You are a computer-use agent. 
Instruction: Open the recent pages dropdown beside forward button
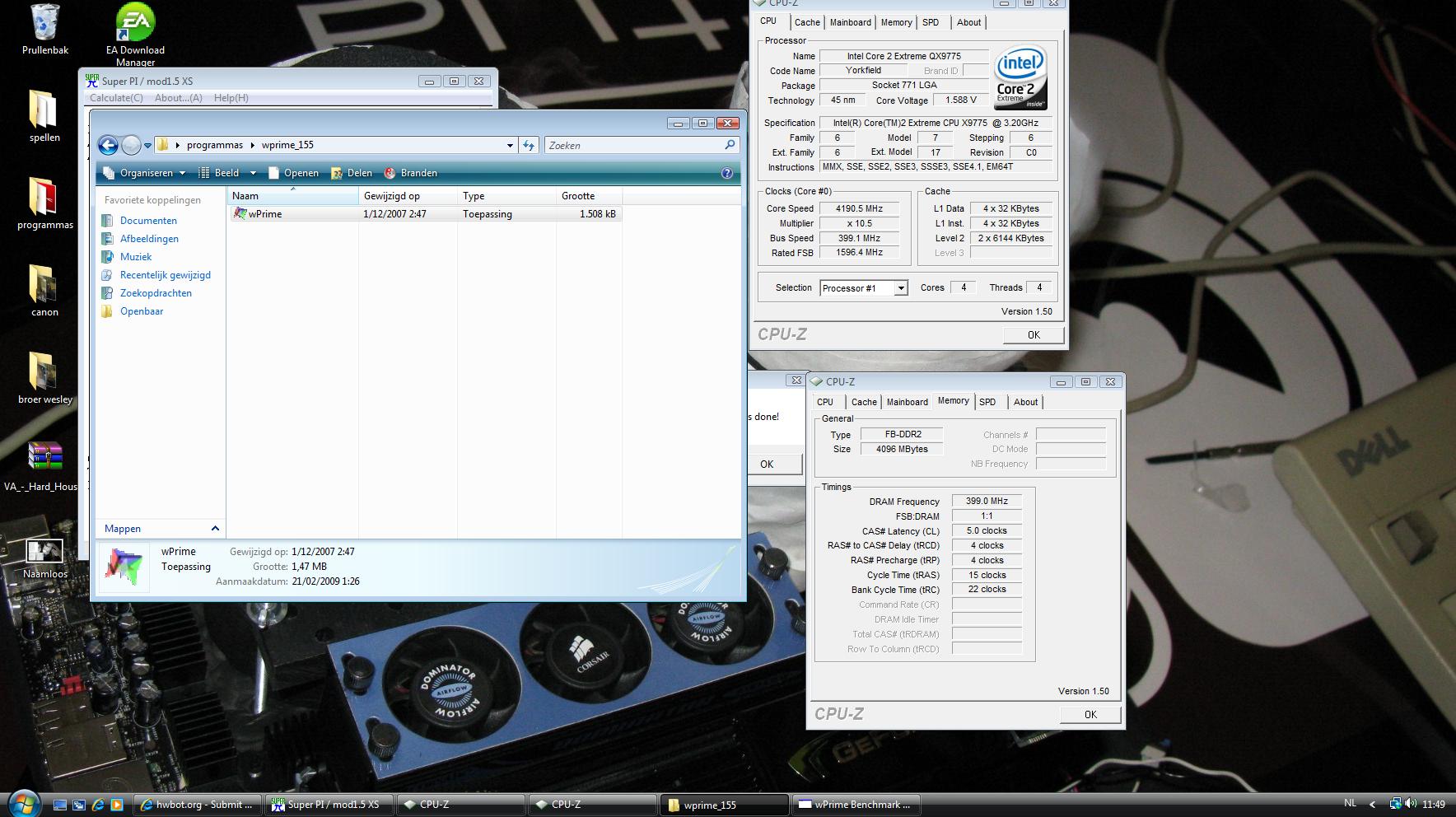pos(148,146)
